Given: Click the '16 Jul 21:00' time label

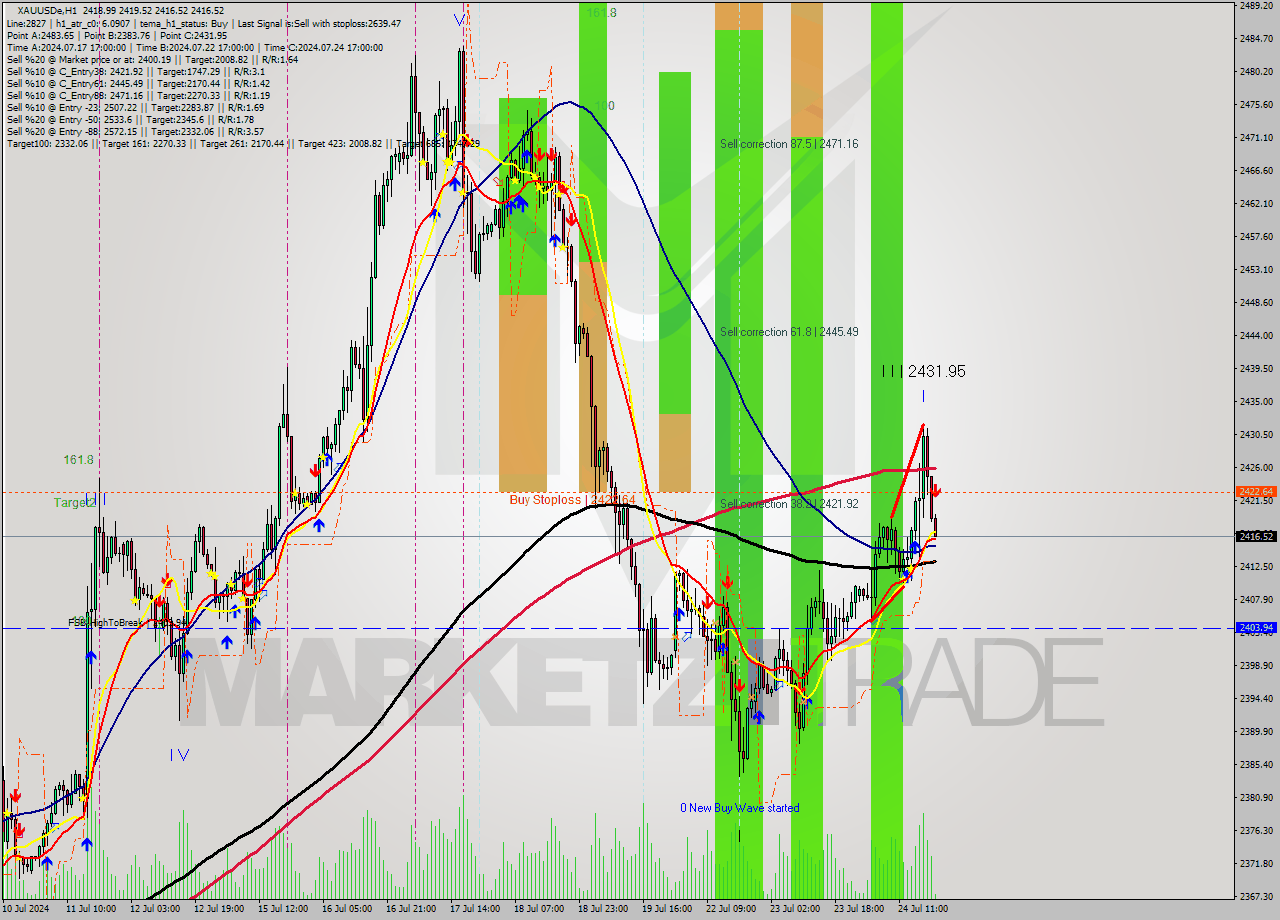Looking at the screenshot, I should pos(411,909).
